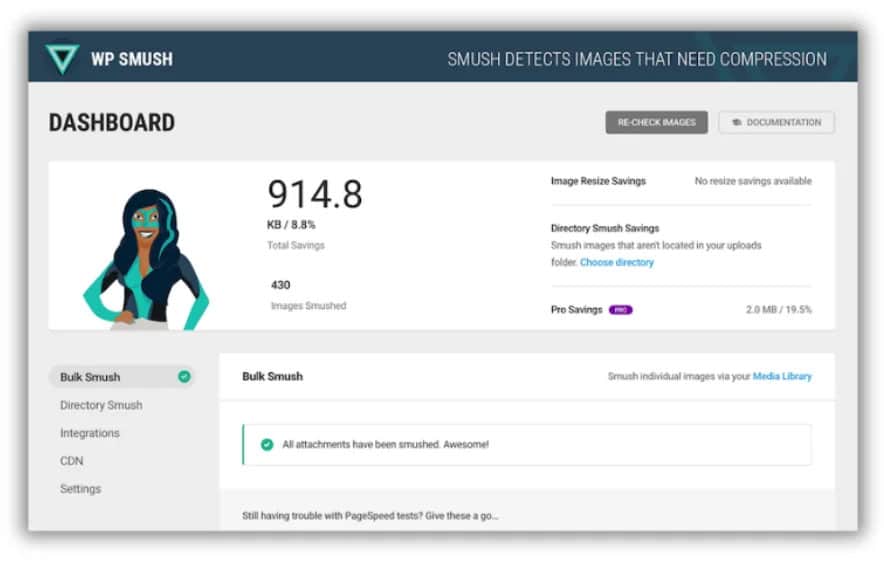This screenshot has height=561, width=884.
Task: Select Bulk Smush in the sidebar
Action: coord(121,377)
